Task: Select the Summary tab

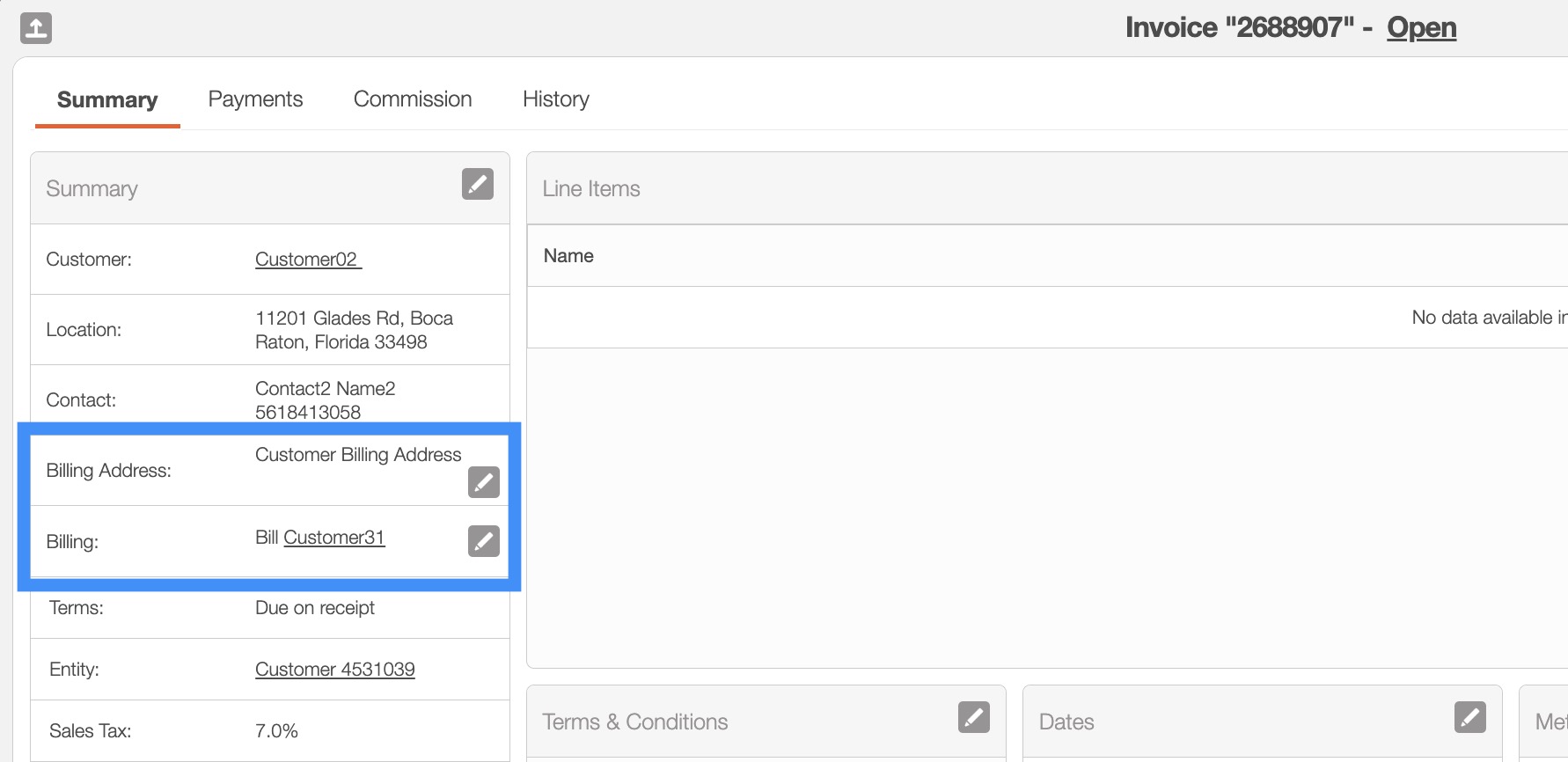Action: [x=107, y=100]
